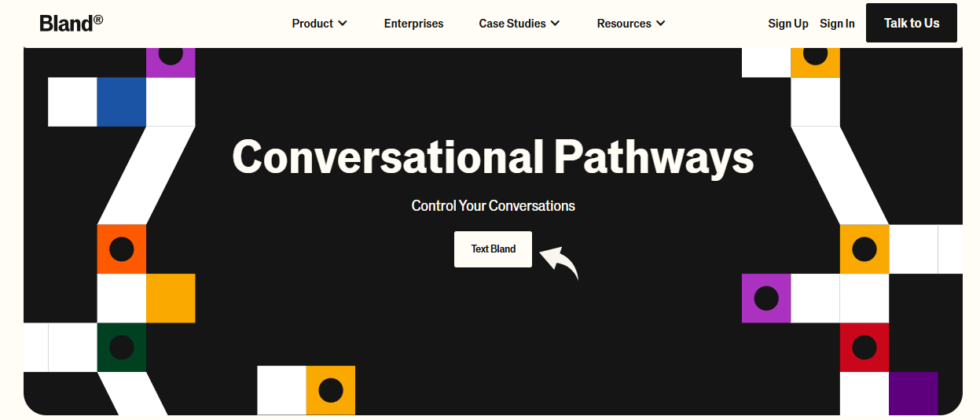Click the Conversational Pathways heading
This screenshot has height=420, width=980.
click(492, 156)
